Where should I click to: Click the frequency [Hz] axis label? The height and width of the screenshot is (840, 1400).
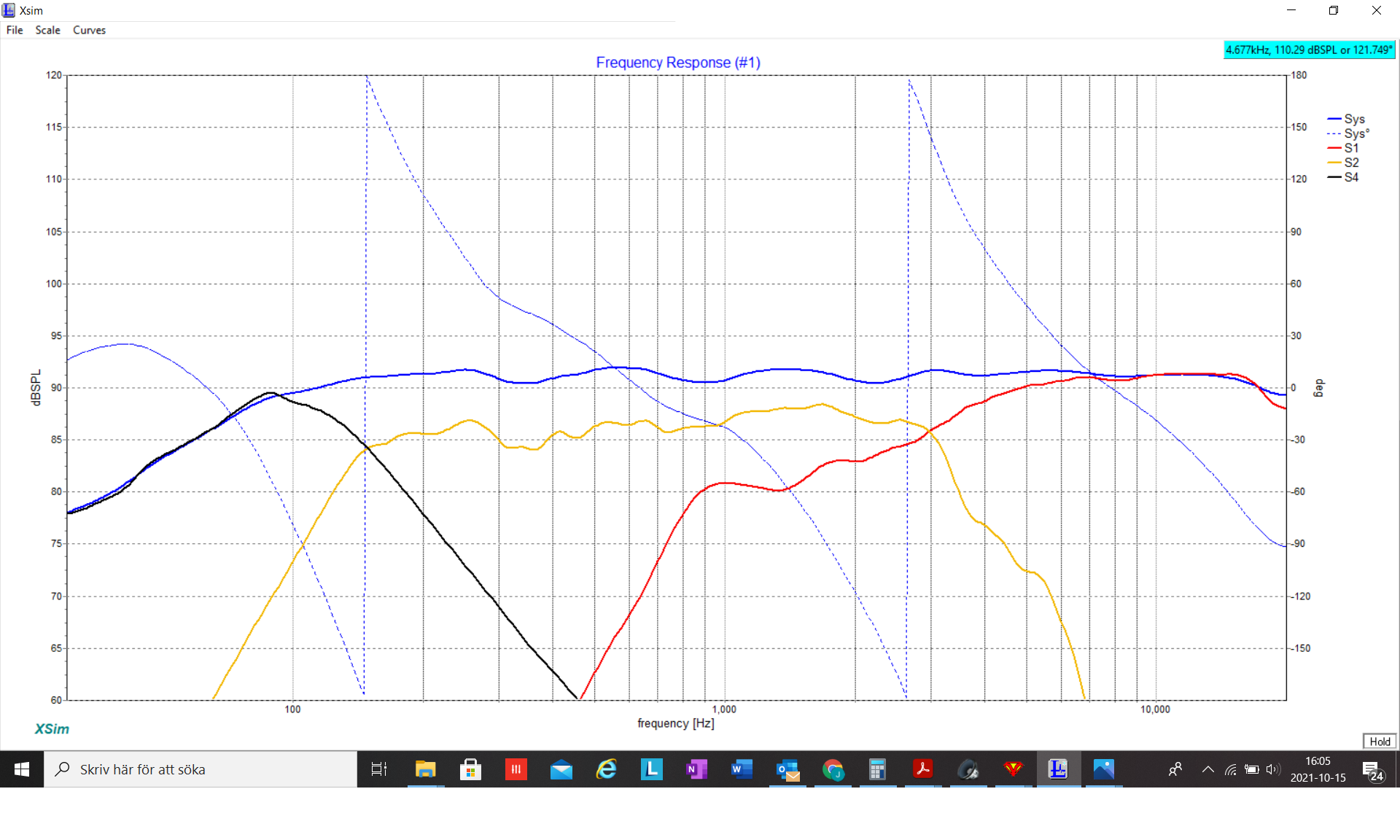pos(676,723)
